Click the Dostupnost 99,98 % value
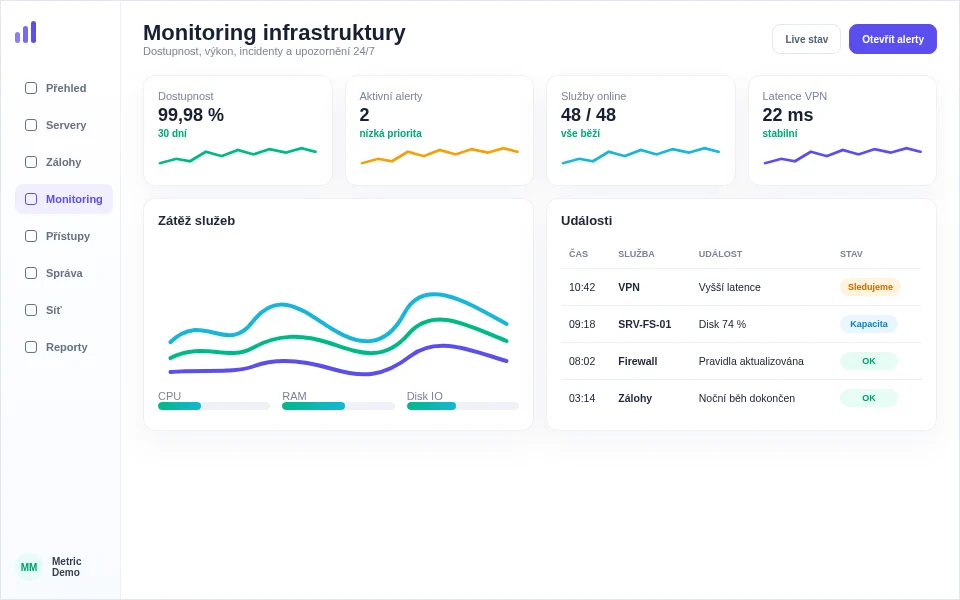Screen dimensions: 960x600 tap(191, 114)
